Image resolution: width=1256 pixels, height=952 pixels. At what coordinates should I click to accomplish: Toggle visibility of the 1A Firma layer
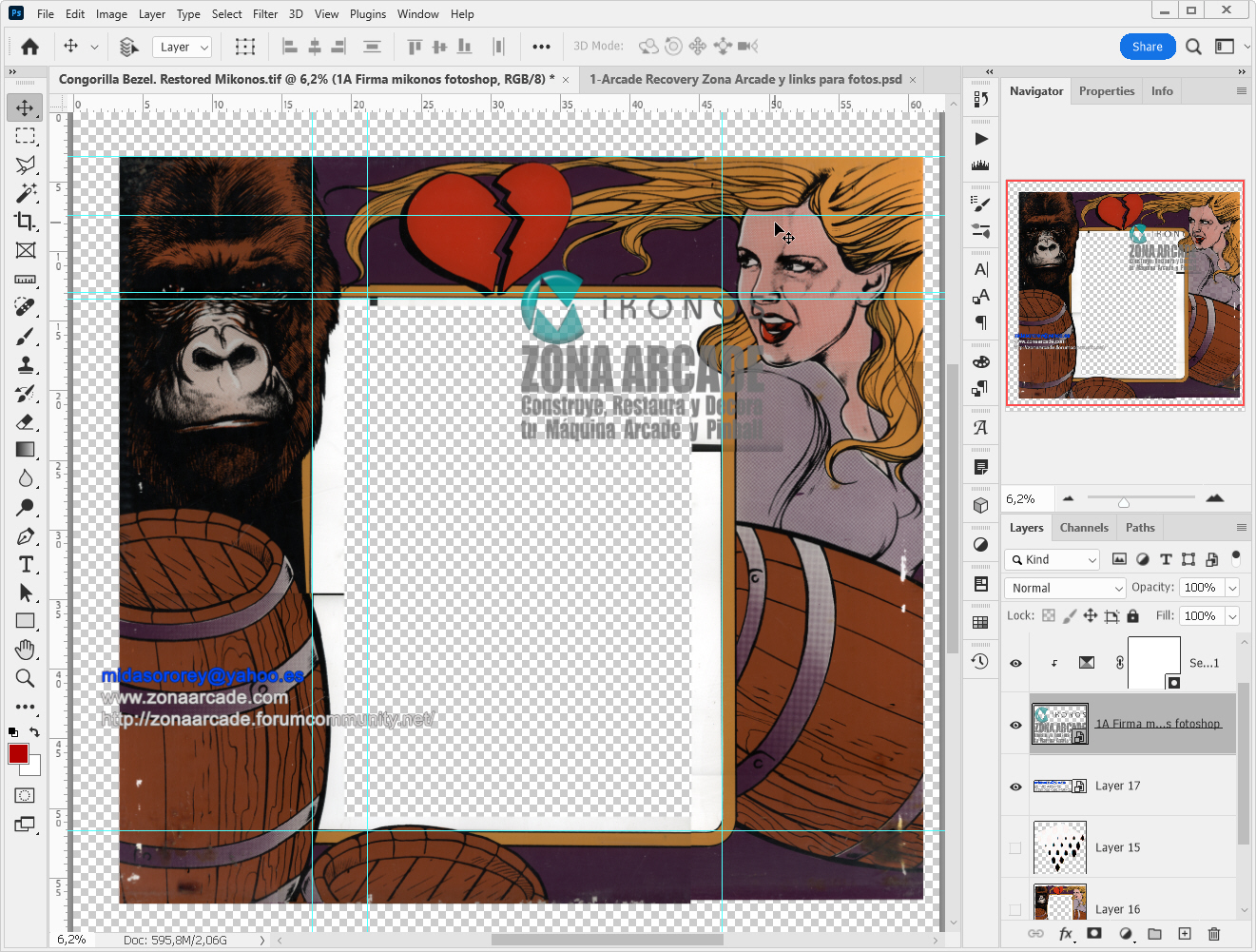[1014, 723]
